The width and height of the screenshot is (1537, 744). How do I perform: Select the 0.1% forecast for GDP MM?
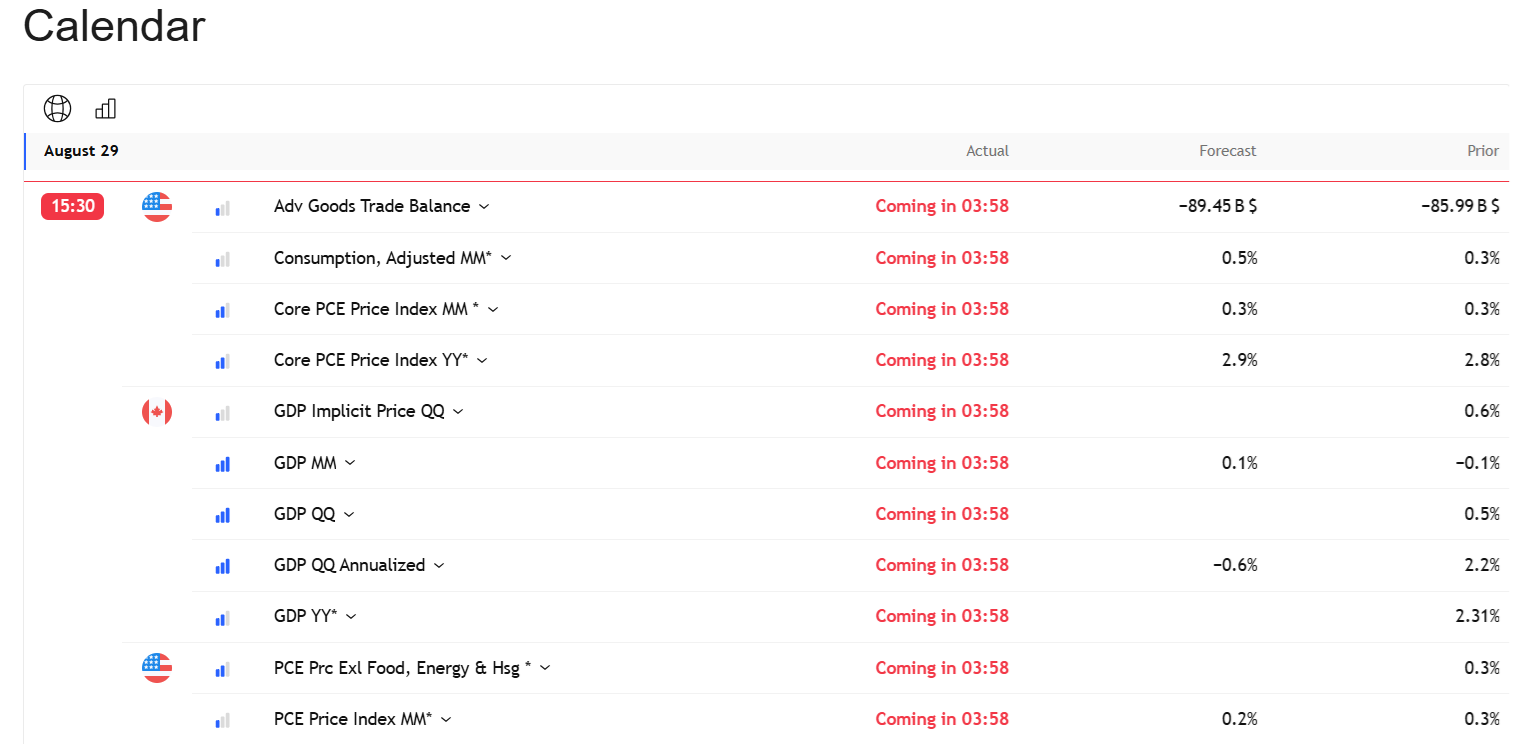point(1240,463)
